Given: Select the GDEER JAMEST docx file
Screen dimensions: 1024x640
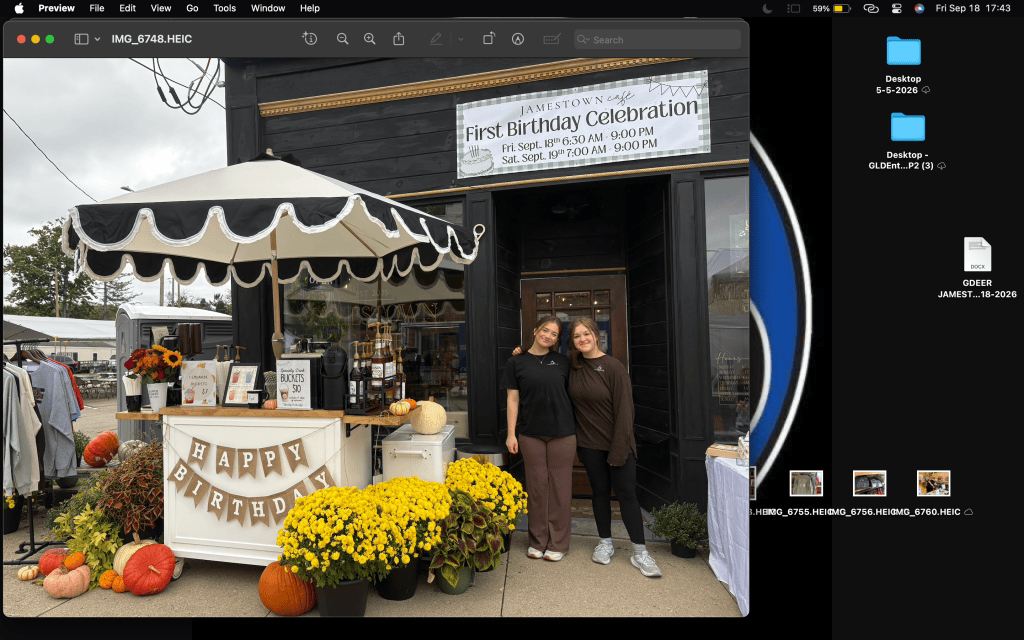Looking at the screenshot, I should [977, 254].
